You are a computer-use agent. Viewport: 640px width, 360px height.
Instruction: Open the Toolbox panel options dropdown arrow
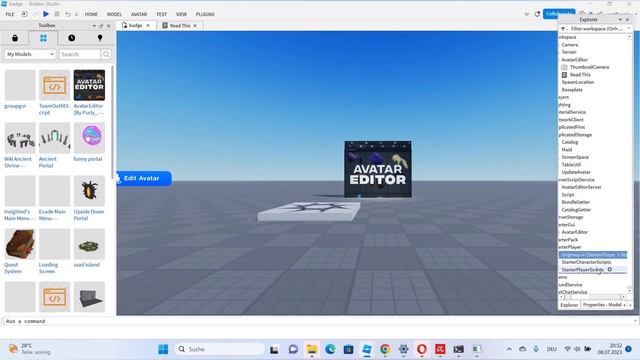coord(94,26)
